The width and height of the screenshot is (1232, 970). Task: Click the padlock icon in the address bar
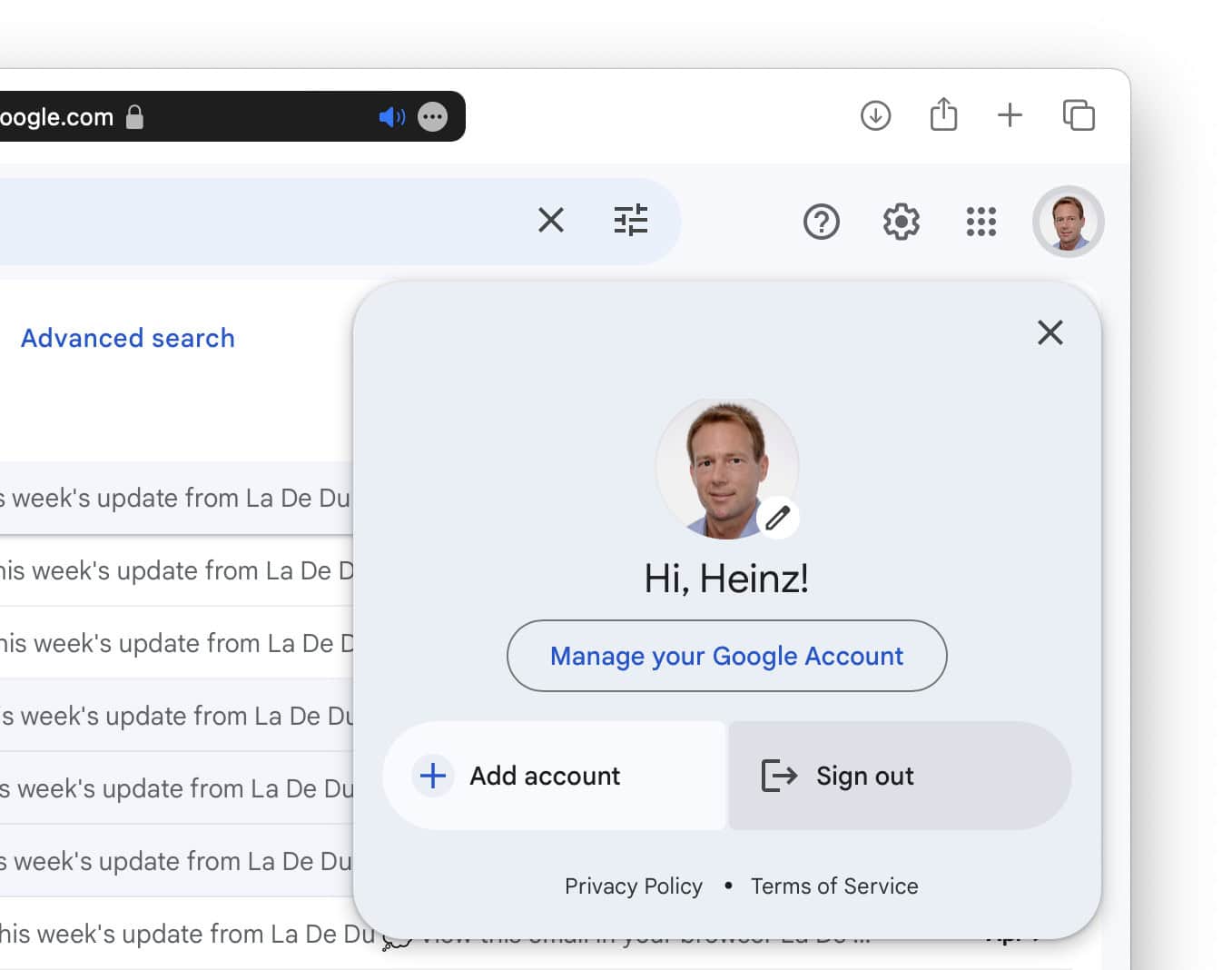(134, 117)
